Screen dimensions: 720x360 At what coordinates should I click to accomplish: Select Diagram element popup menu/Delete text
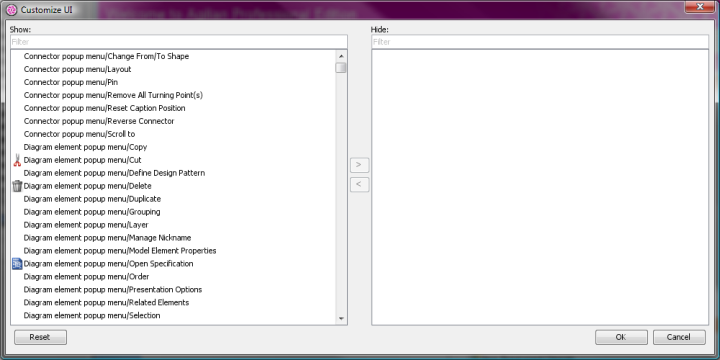coord(87,186)
